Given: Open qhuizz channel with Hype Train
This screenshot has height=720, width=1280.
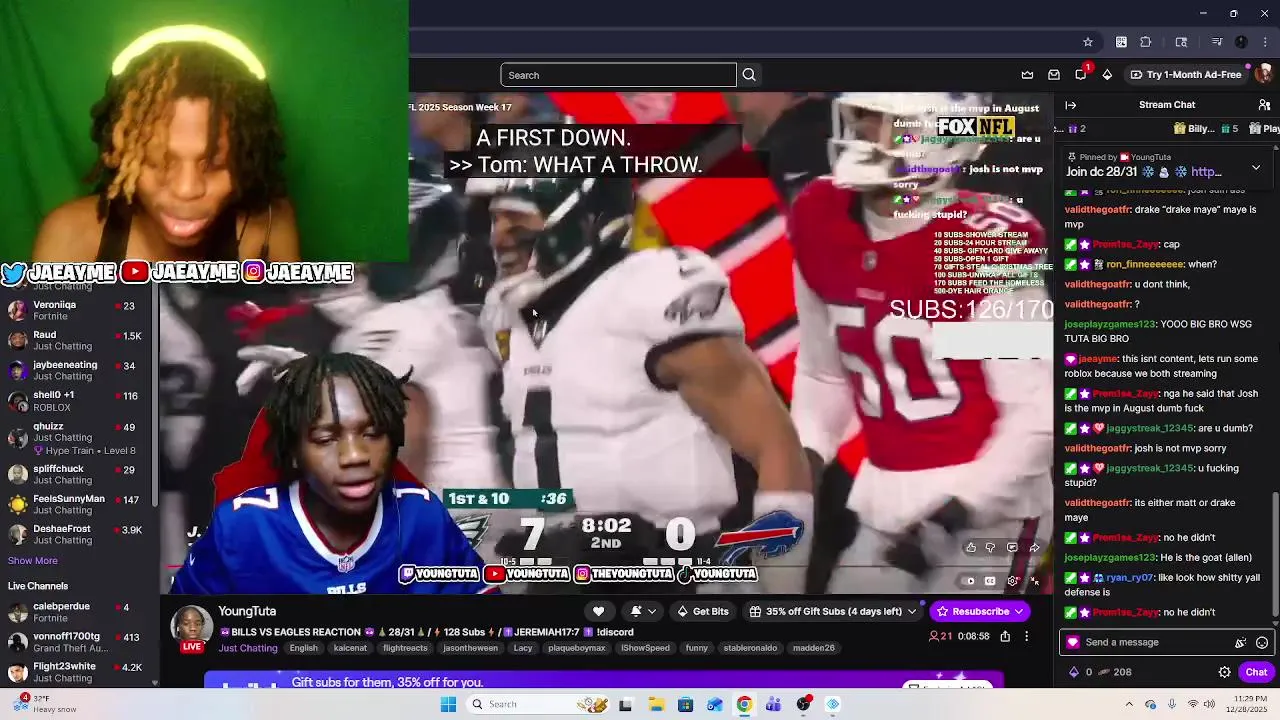Looking at the screenshot, I should 75,438.
